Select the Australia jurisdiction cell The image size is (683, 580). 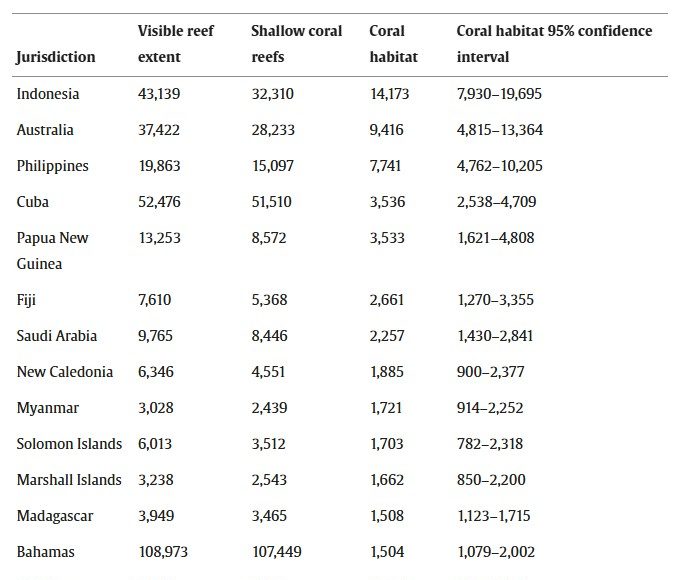click(45, 130)
